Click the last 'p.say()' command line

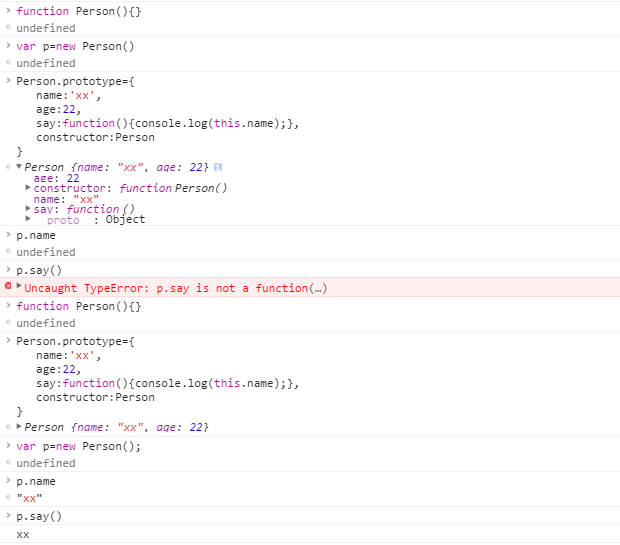tap(39, 516)
